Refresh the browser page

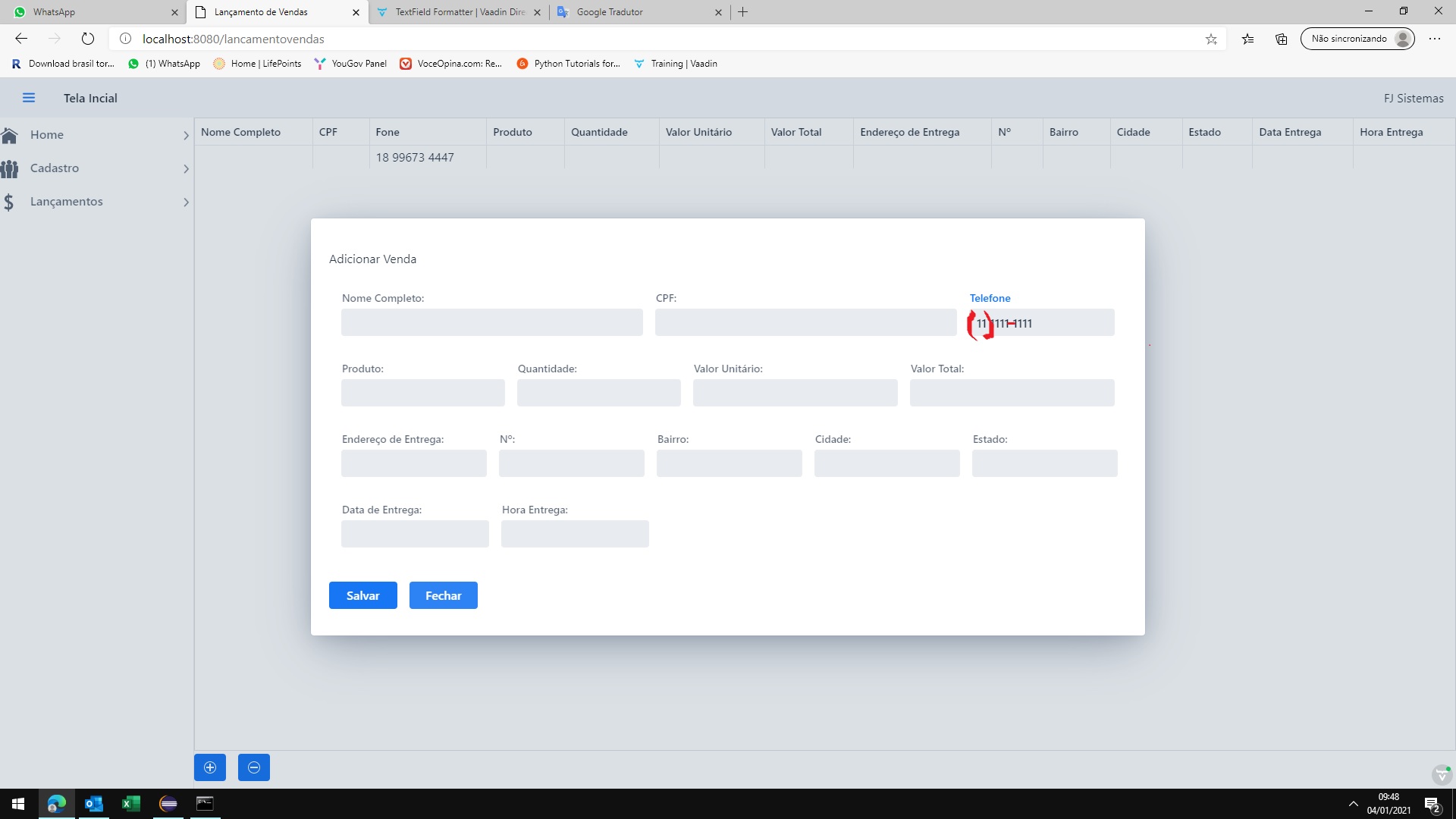(x=88, y=39)
